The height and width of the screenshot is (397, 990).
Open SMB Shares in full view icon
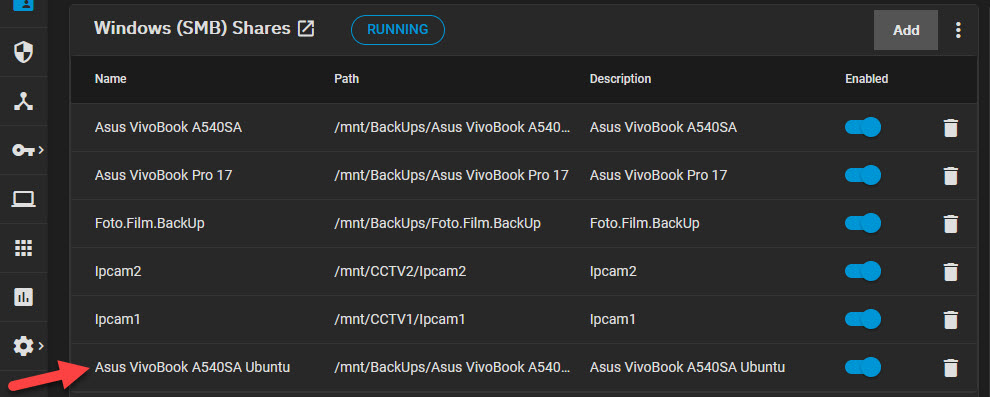point(306,28)
